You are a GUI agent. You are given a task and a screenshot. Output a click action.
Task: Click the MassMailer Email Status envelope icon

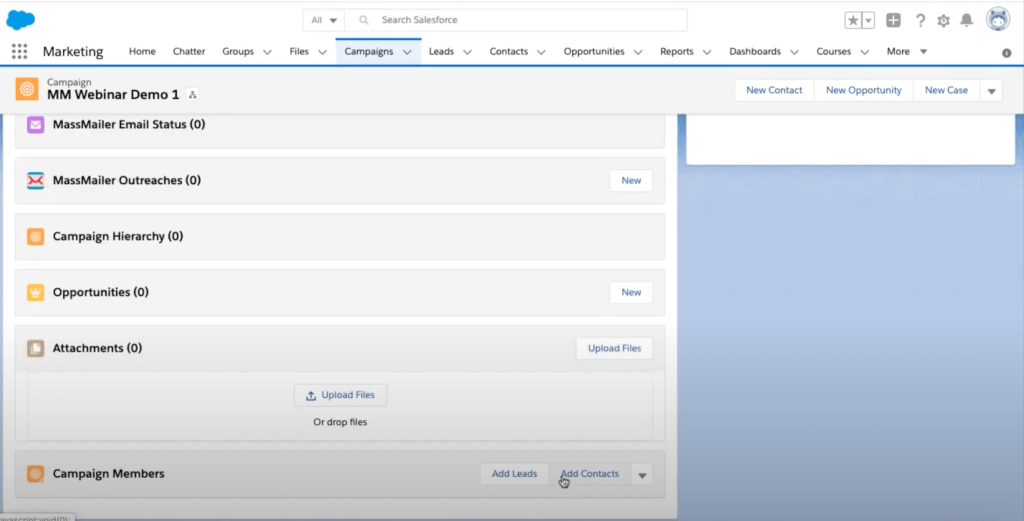(35, 124)
